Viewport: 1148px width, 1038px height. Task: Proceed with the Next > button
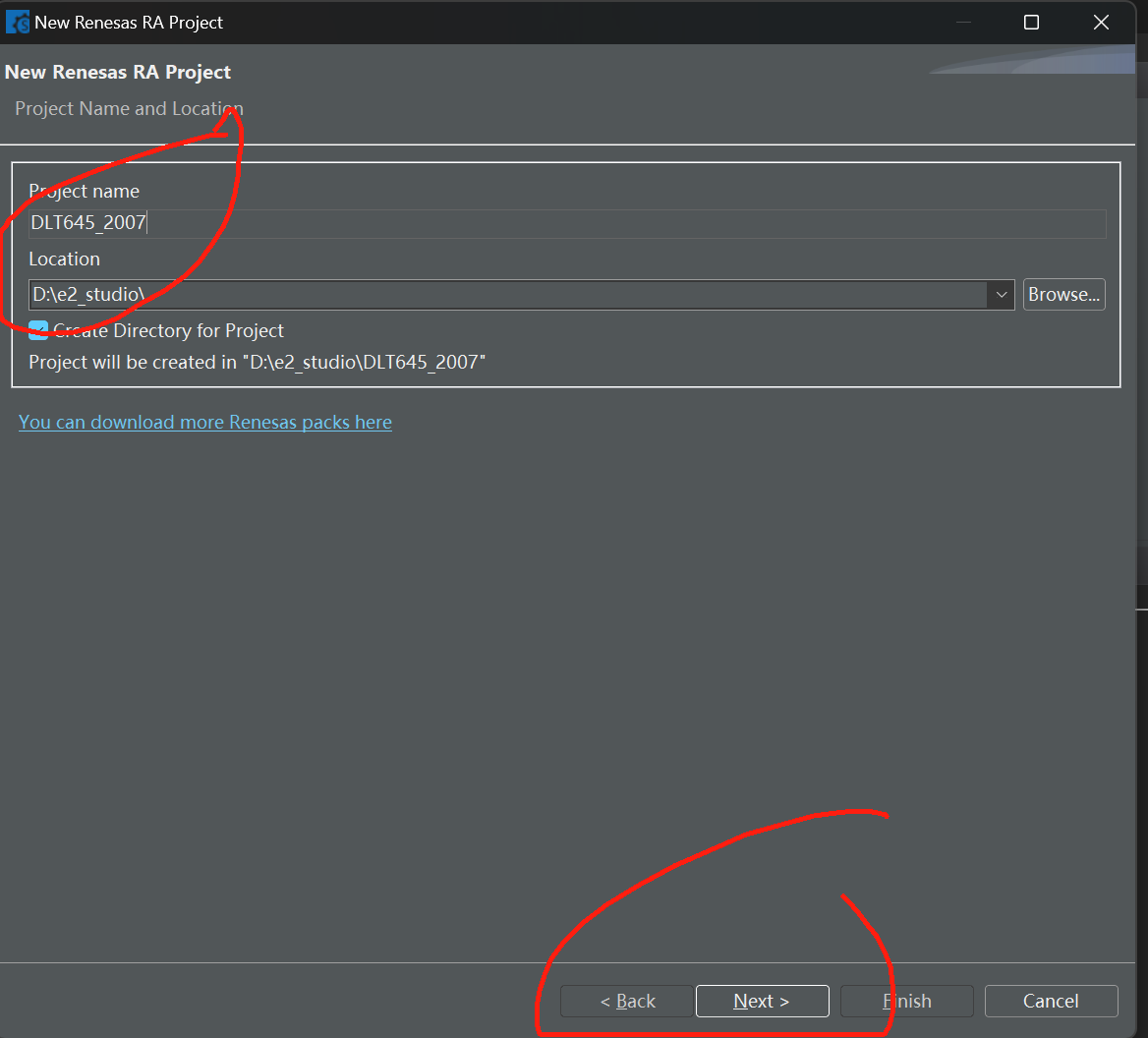coord(762,1001)
